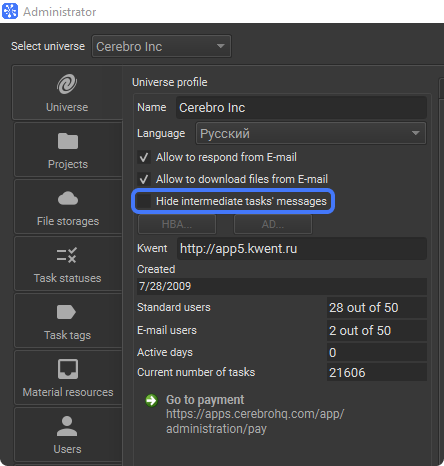Screen dimensions: 444x466
Task: Click the E-mail users label
Action: click(x=167, y=330)
